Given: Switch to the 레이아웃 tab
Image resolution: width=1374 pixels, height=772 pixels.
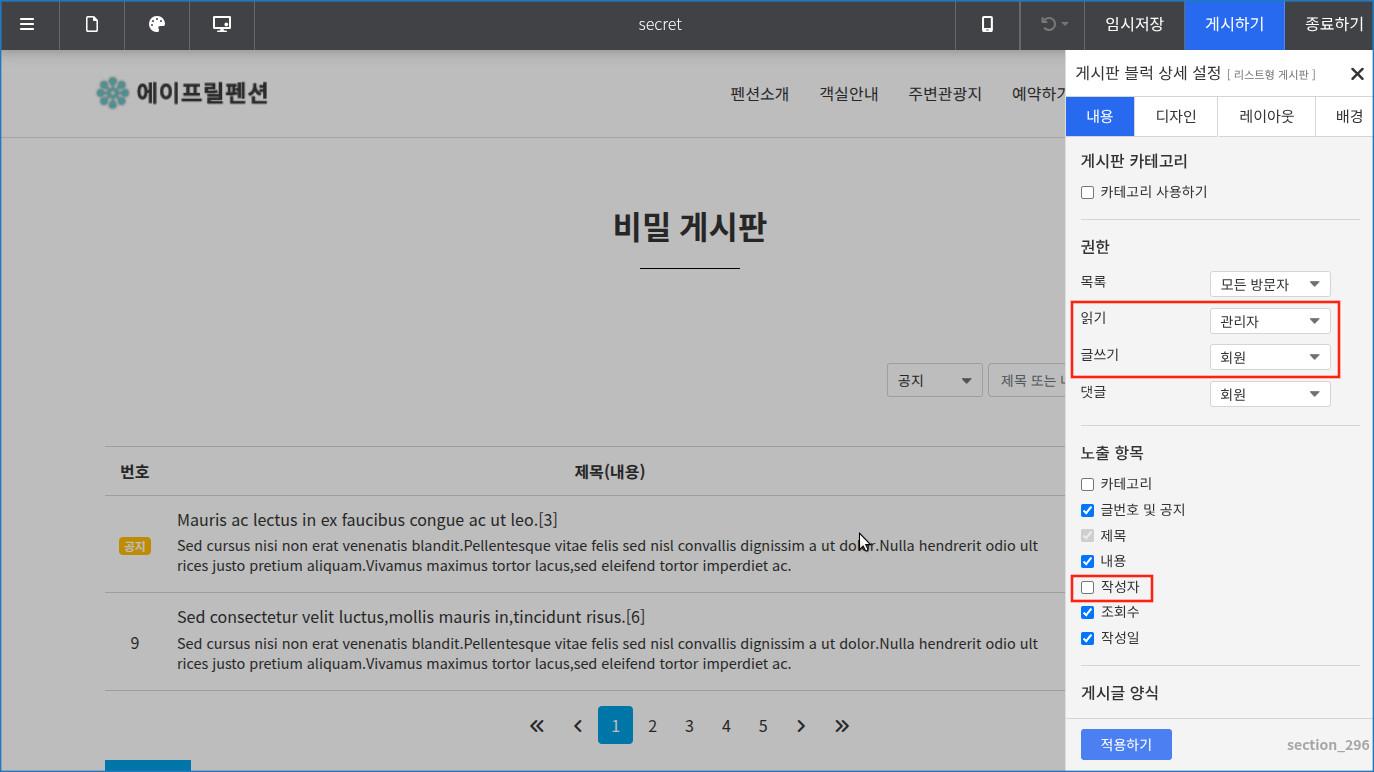Looking at the screenshot, I should click(x=1266, y=116).
